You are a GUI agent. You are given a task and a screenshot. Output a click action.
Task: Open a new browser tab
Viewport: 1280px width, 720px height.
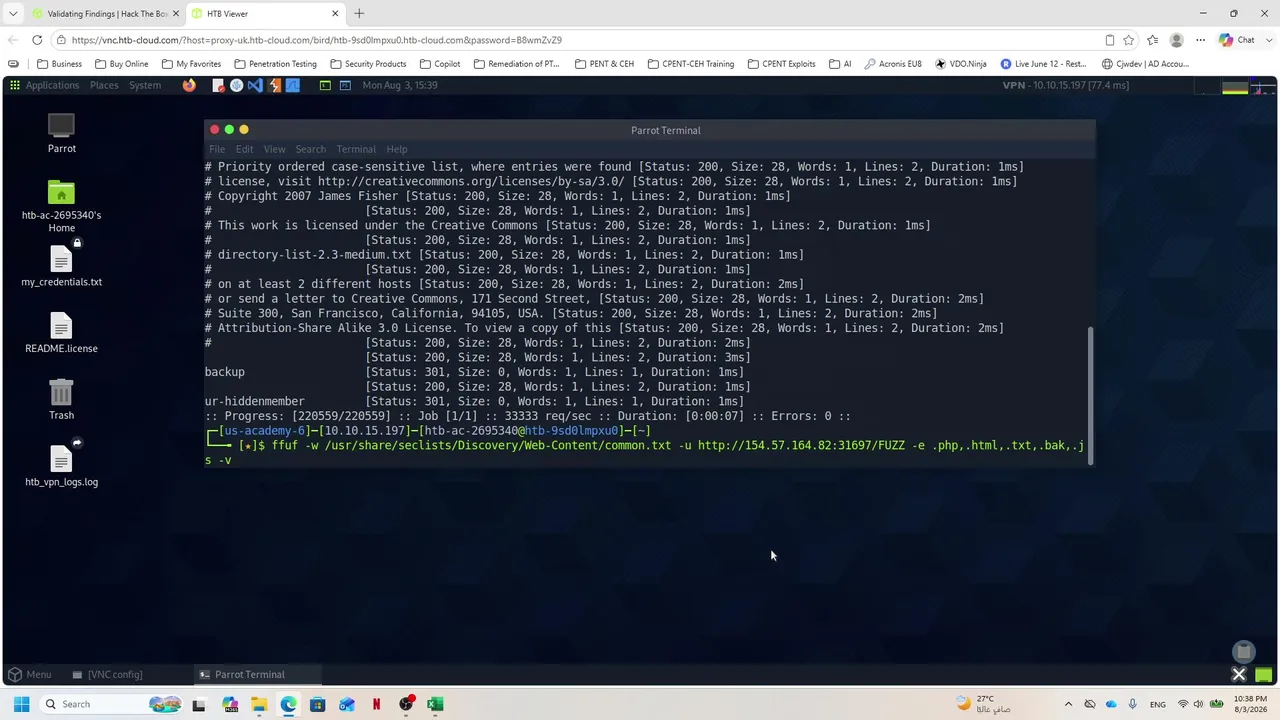(x=359, y=14)
